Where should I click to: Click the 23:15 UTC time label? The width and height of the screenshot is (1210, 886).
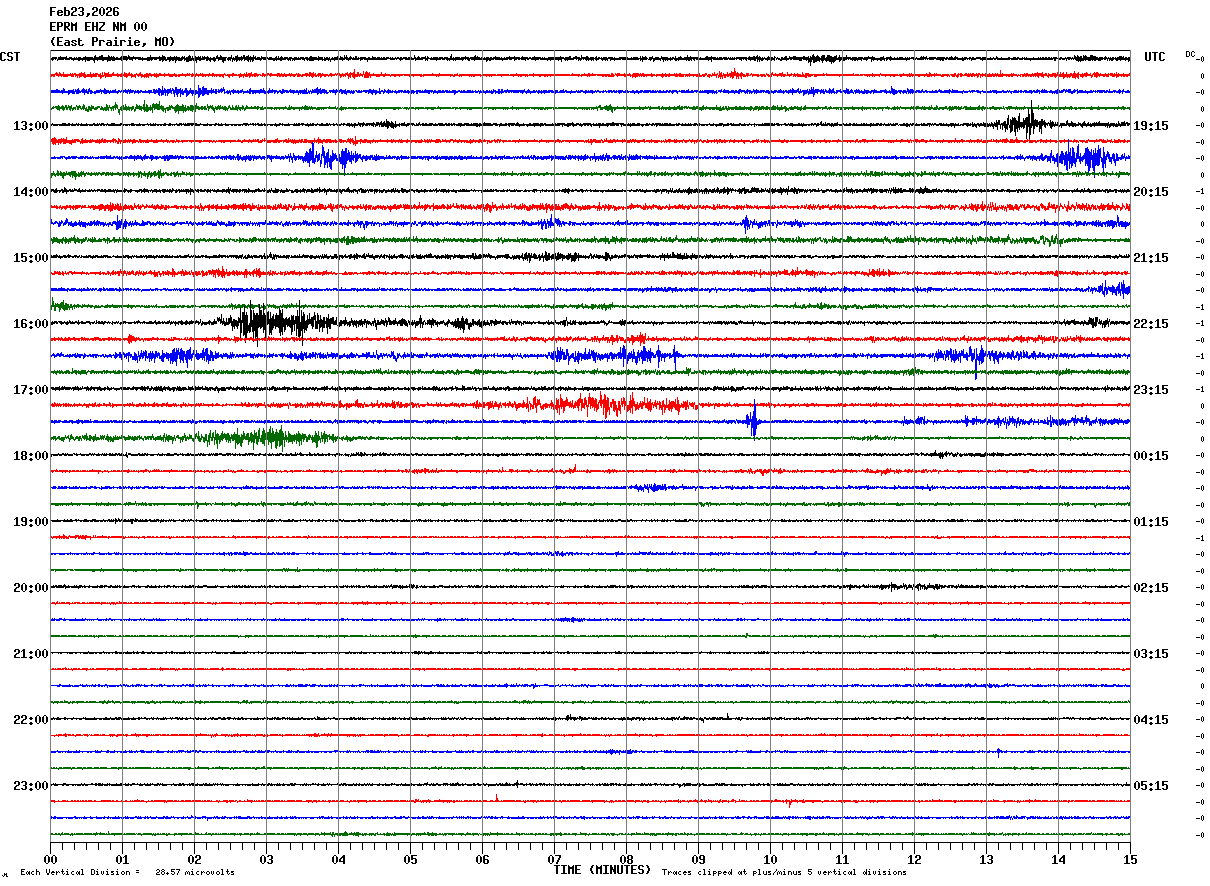(x=1151, y=390)
